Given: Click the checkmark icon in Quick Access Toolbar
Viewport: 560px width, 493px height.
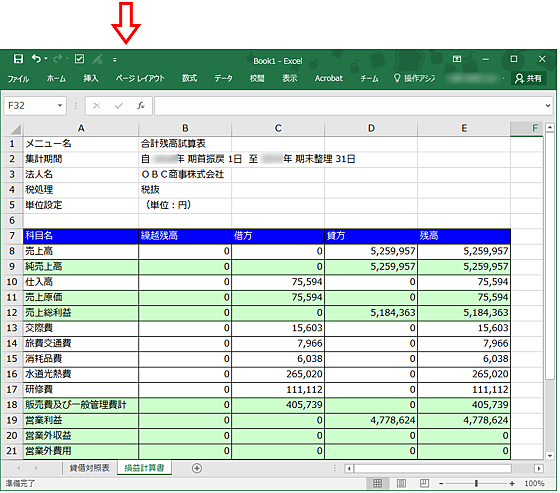Looking at the screenshot, I should click(79, 59).
